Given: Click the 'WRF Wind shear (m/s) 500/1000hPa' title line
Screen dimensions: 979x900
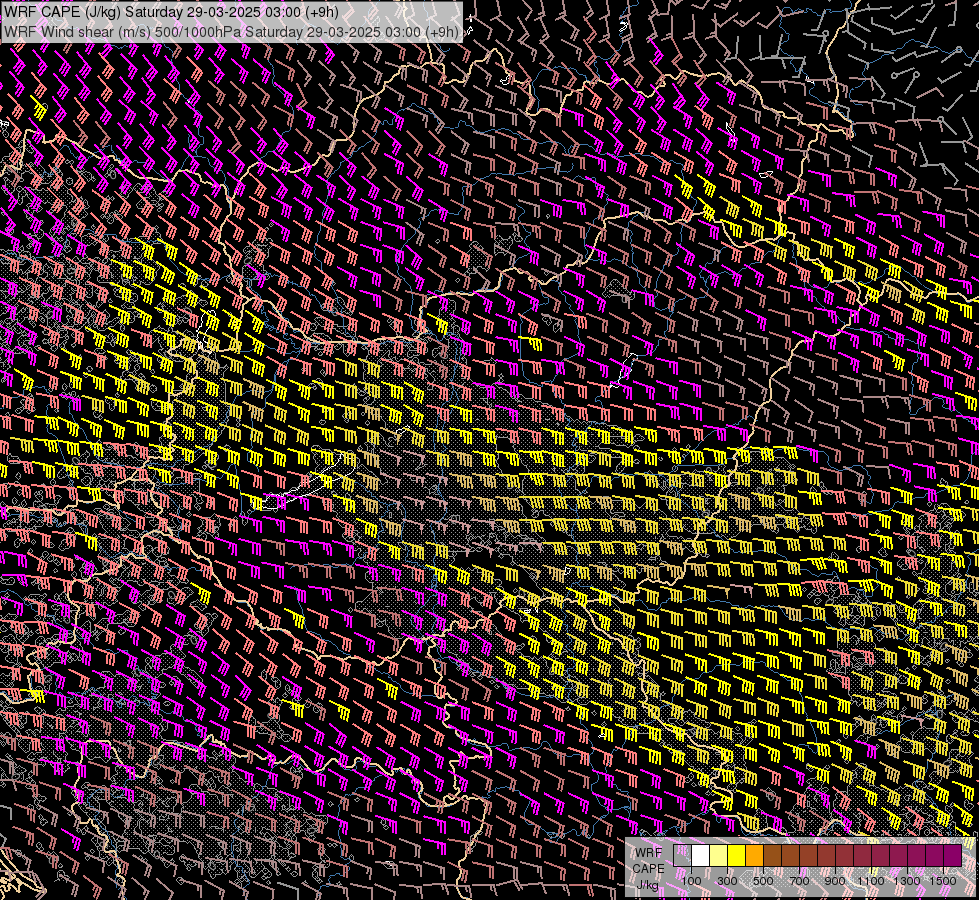Looking at the screenshot, I should tap(231, 31).
